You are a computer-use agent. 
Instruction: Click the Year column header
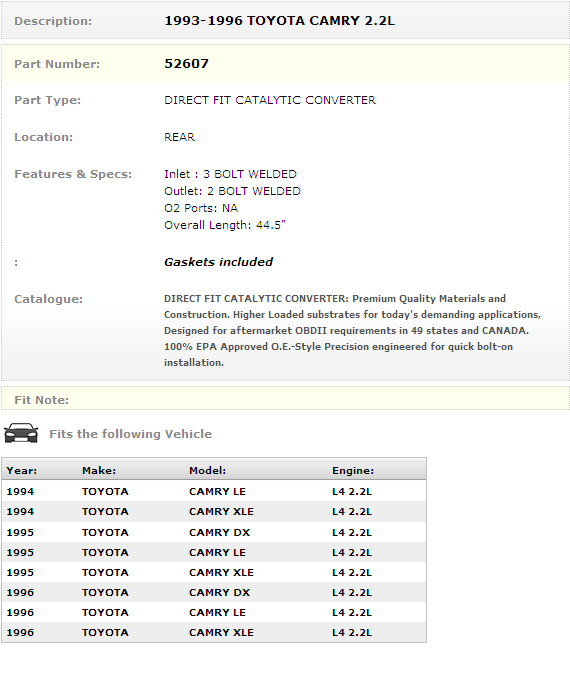click(22, 470)
